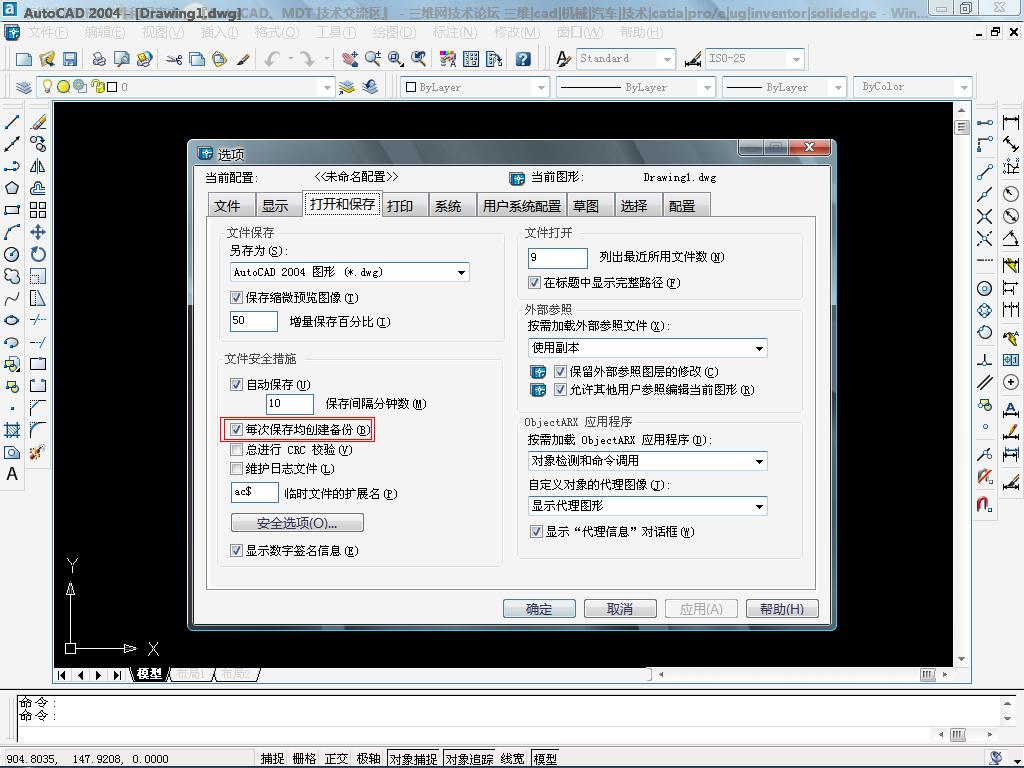This screenshot has width=1024, height=768.
Task: Switch to the 文件 tab in Options
Action: tap(227, 206)
